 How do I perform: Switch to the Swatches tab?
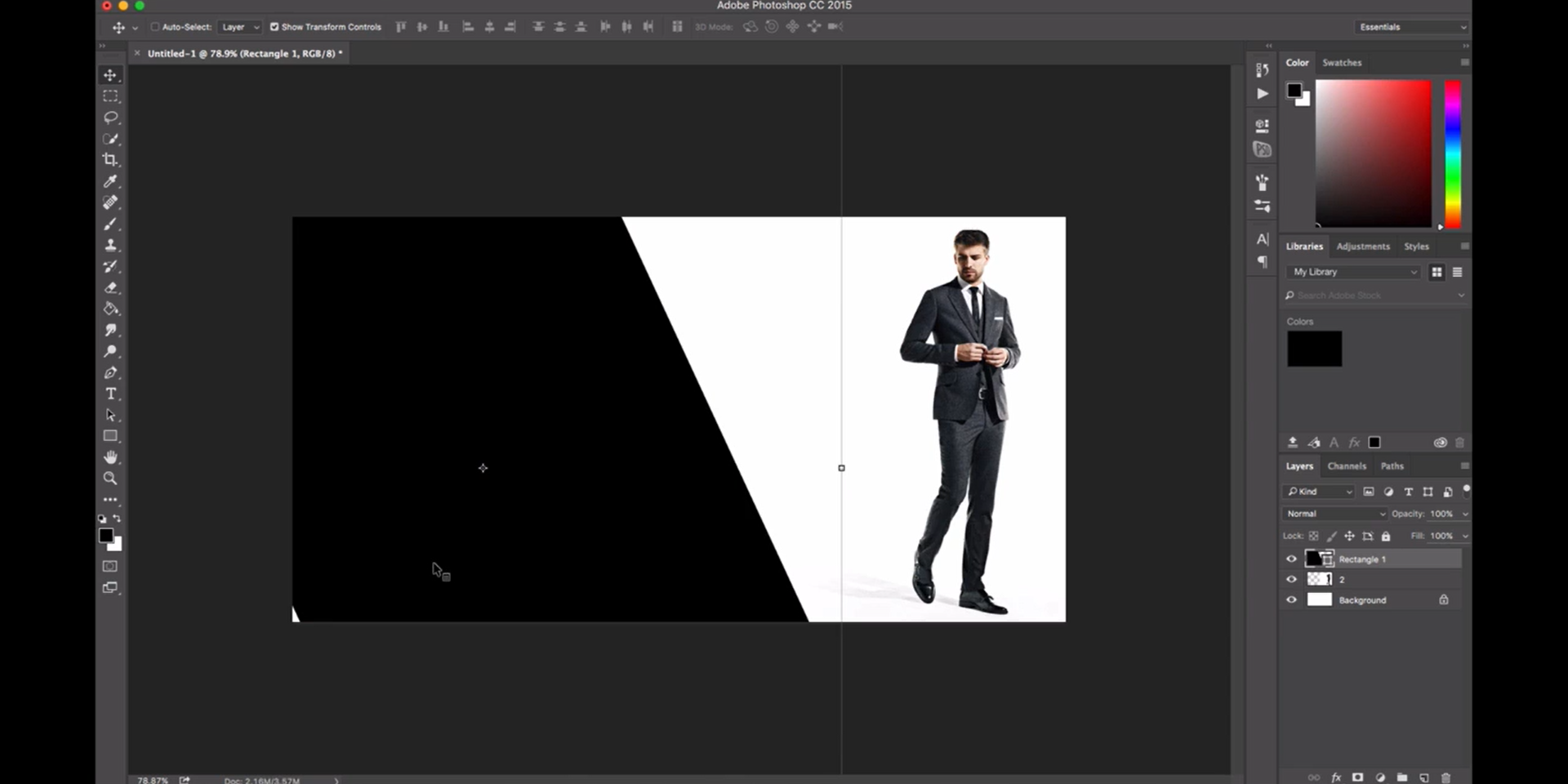[1342, 63]
